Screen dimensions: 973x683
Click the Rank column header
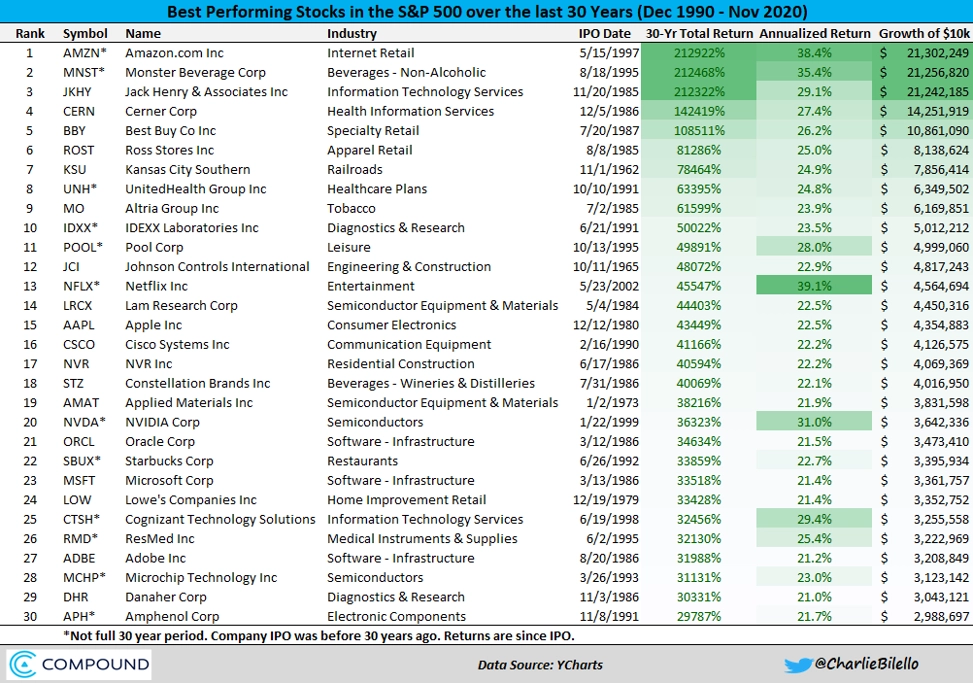30,33
